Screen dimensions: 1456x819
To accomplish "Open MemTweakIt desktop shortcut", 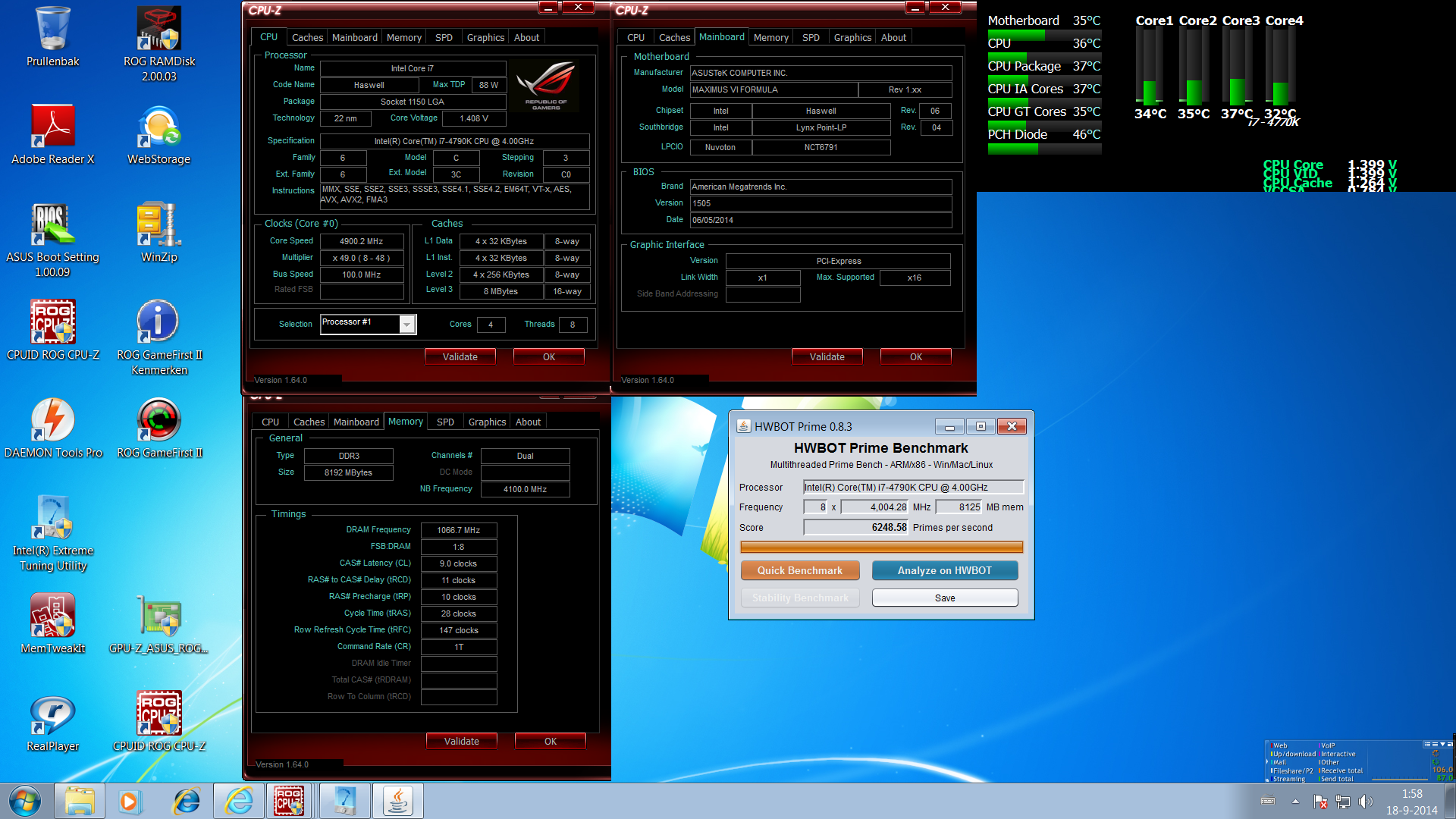I will [x=52, y=624].
